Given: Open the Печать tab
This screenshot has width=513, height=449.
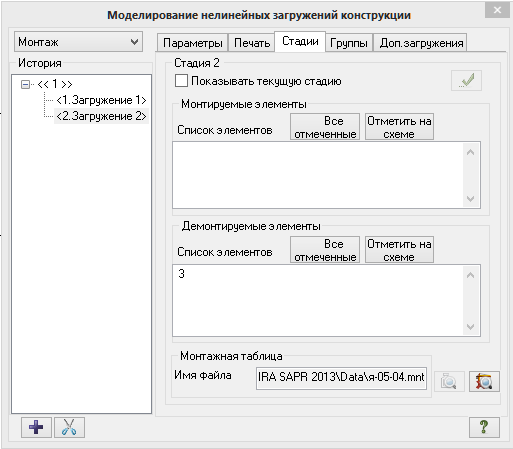Looking at the screenshot, I should click(252, 43).
